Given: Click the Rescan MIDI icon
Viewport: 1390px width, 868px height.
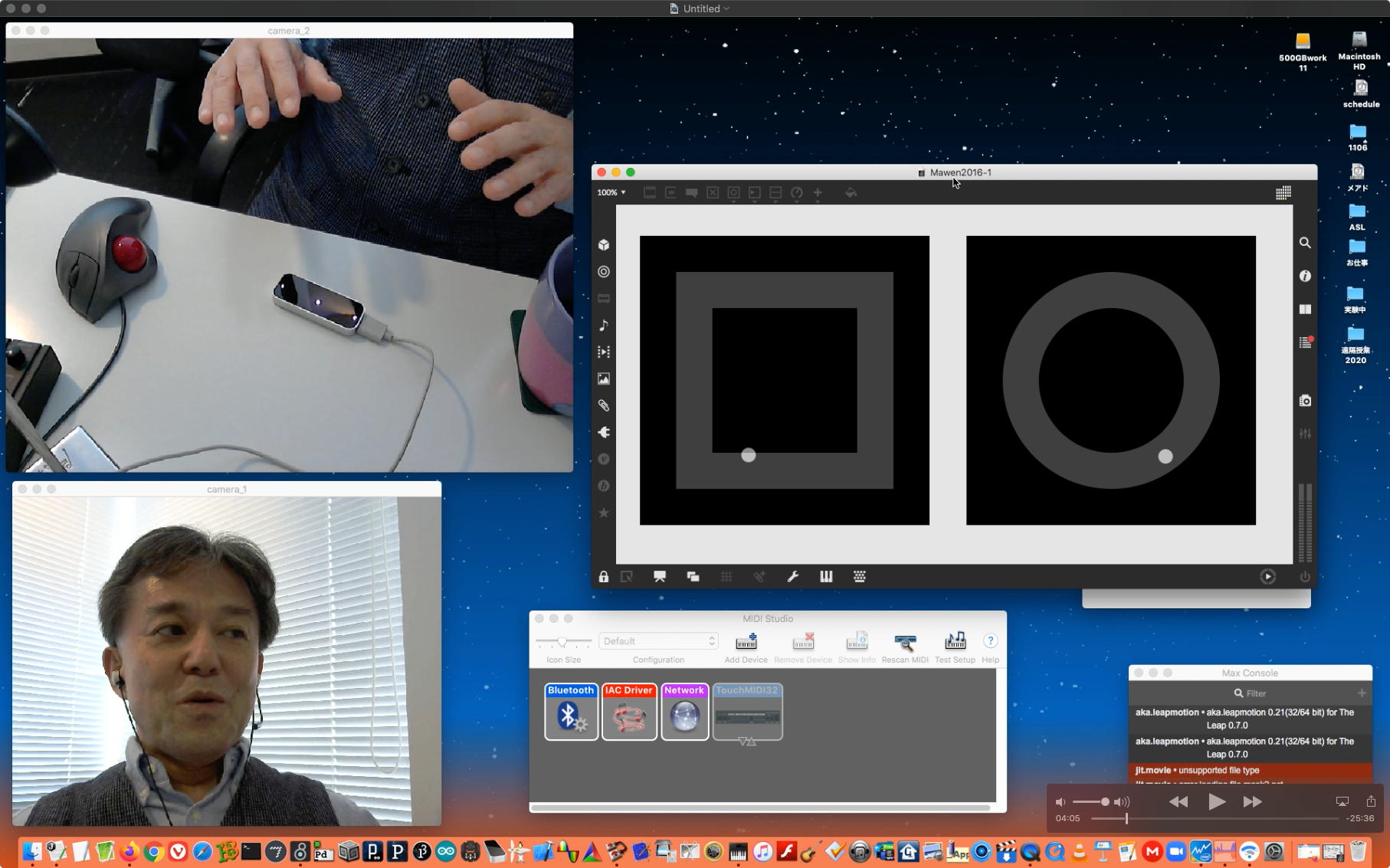Looking at the screenshot, I should click(905, 642).
